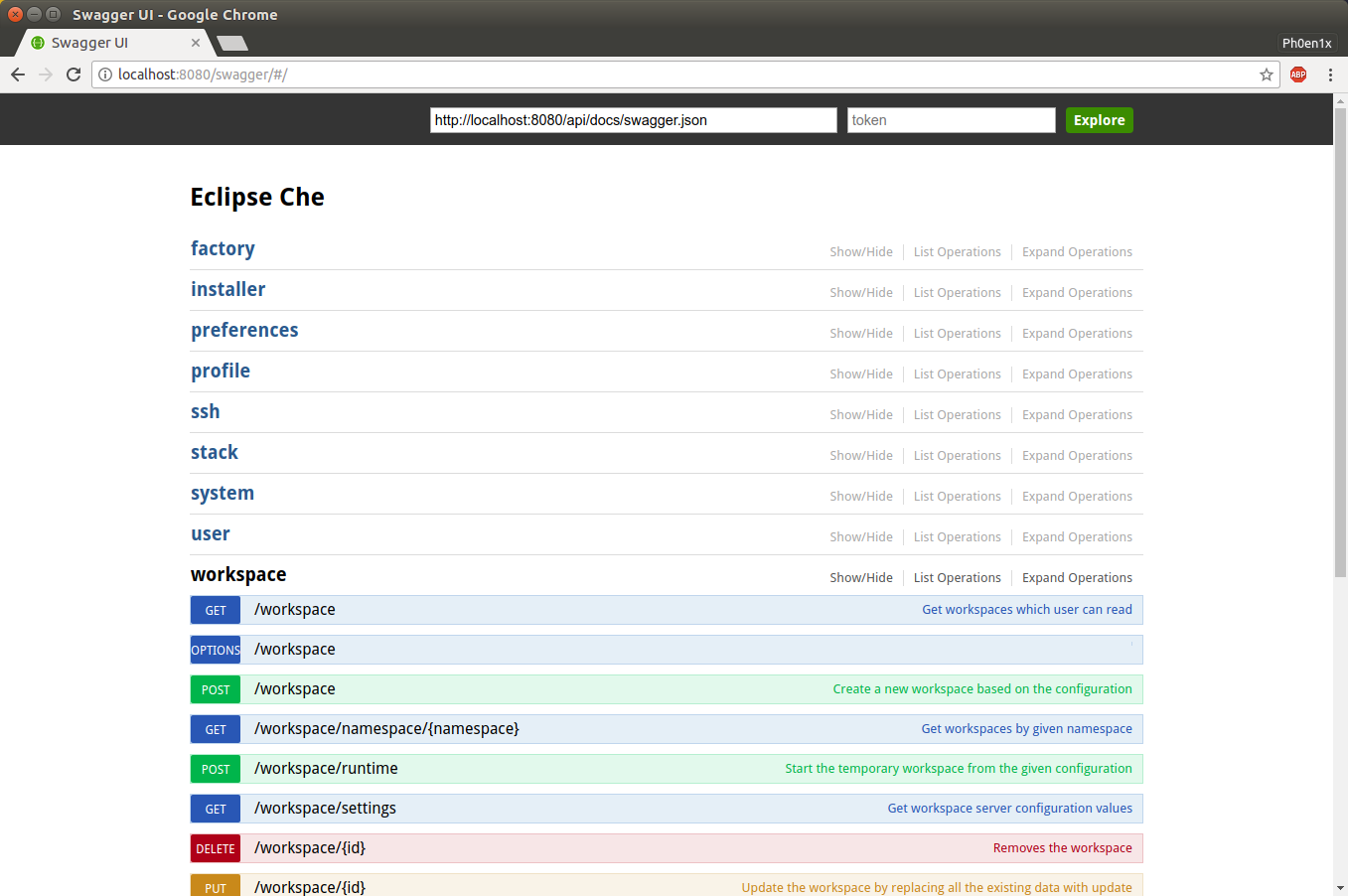The width and height of the screenshot is (1348, 896).
Task: Click the PUT badge for /workspace/{id}
Action: pyautogui.click(x=216, y=885)
